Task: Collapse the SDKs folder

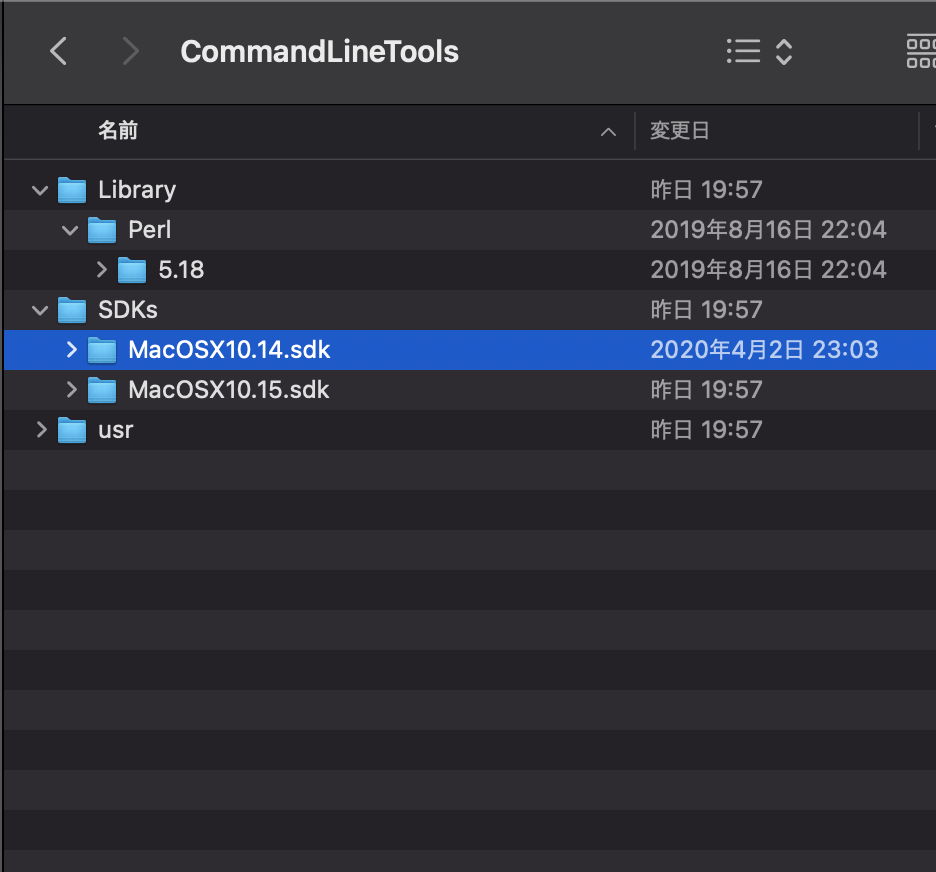Action: click(40, 310)
